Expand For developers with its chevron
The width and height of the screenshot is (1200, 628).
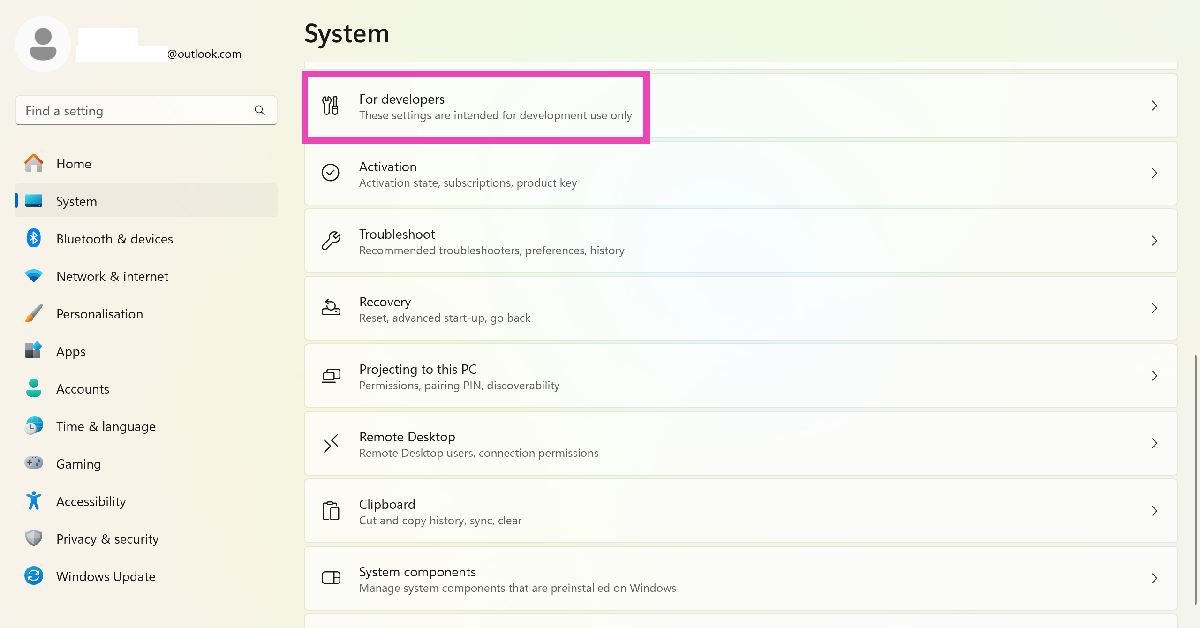(1154, 105)
